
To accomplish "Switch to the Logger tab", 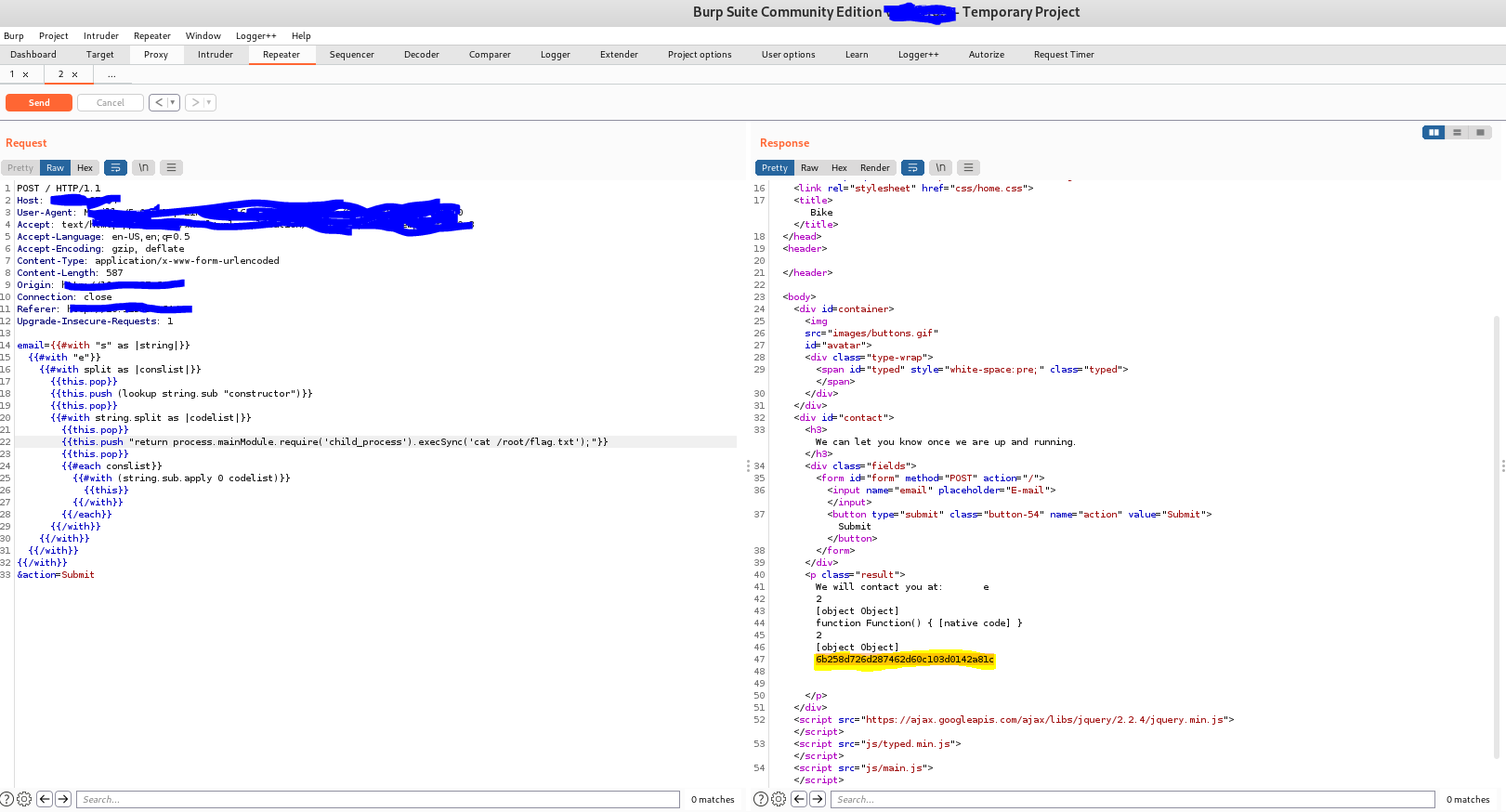I will [556, 55].
